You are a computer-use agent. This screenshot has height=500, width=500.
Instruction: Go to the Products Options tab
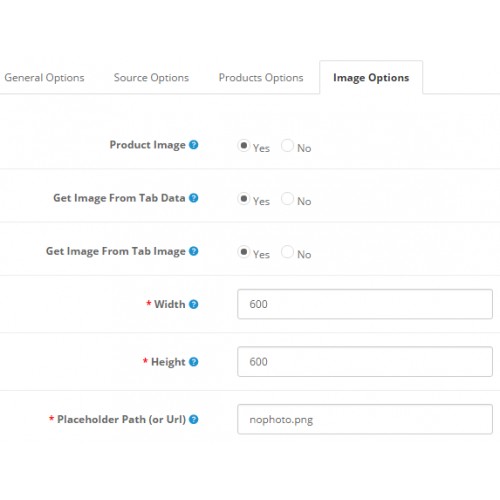pos(261,78)
